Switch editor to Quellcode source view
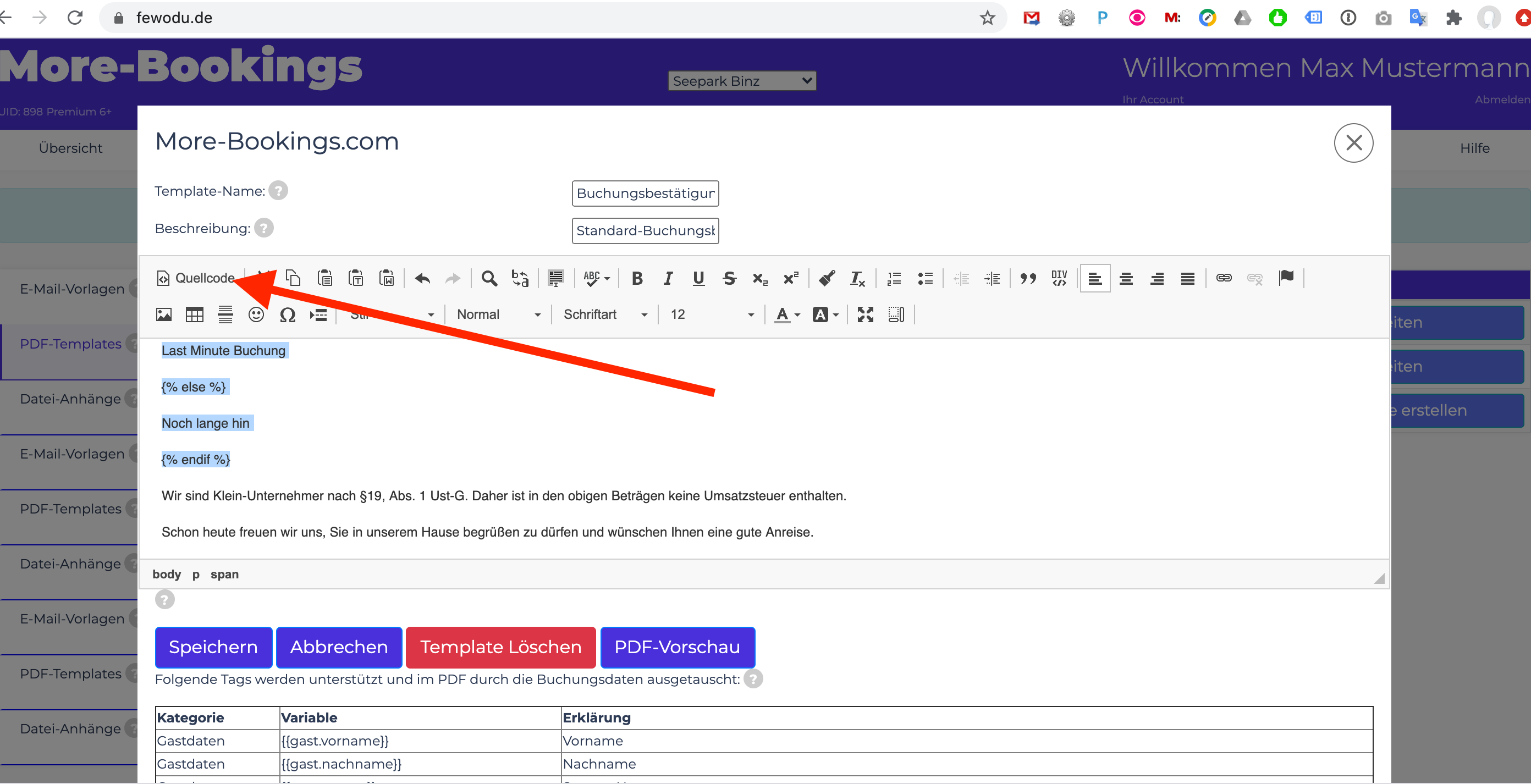Viewport: 1531px width, 784px height. pyautogui.click(x=196, y=278)
